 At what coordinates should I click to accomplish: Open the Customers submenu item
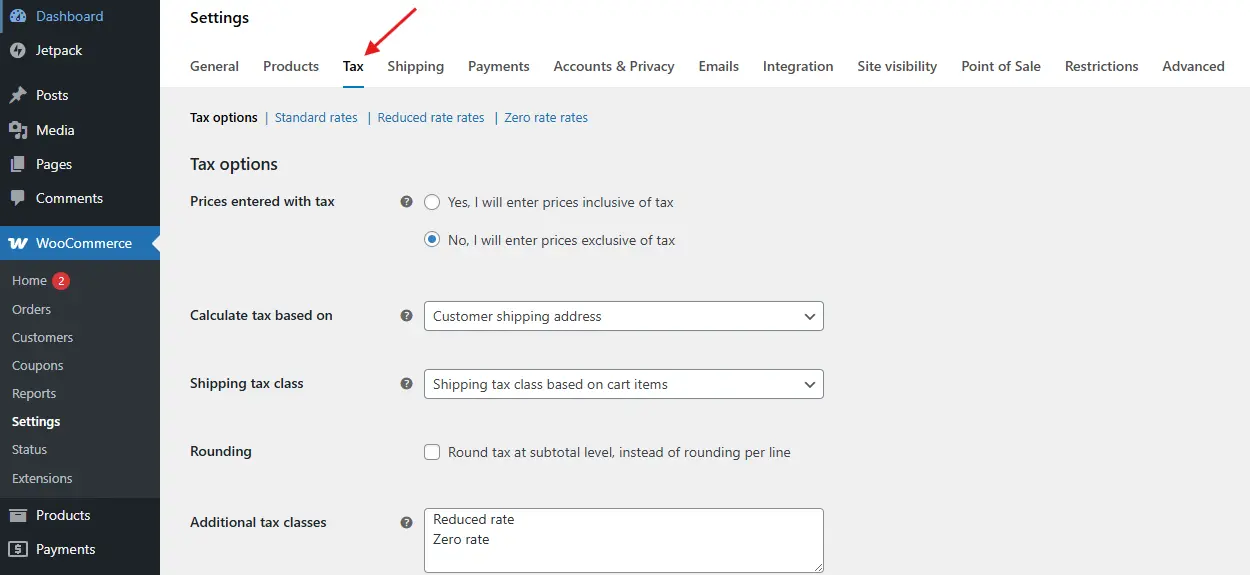[42, 337]
